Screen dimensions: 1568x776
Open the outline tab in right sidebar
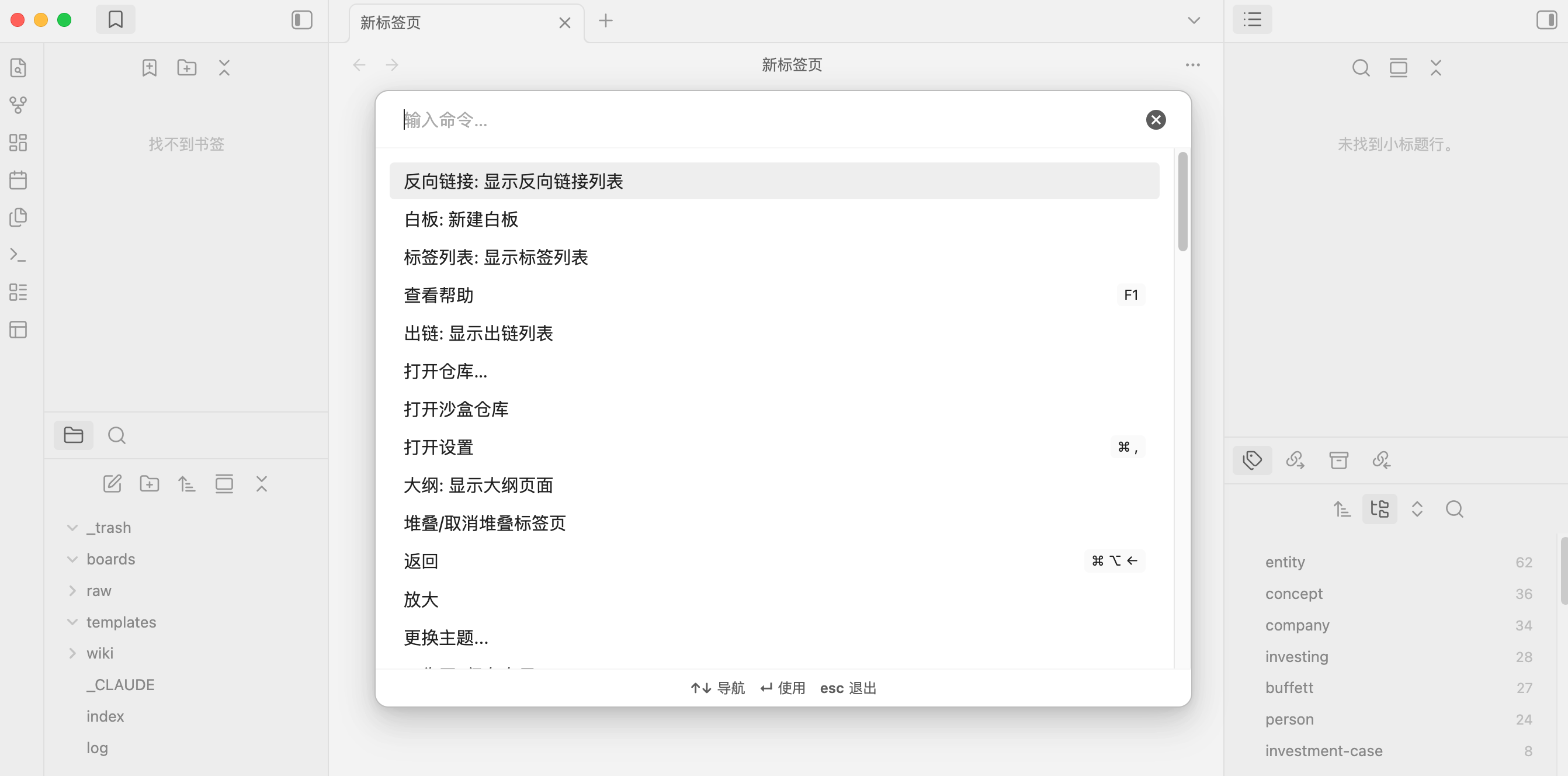tap(1252, 20)
